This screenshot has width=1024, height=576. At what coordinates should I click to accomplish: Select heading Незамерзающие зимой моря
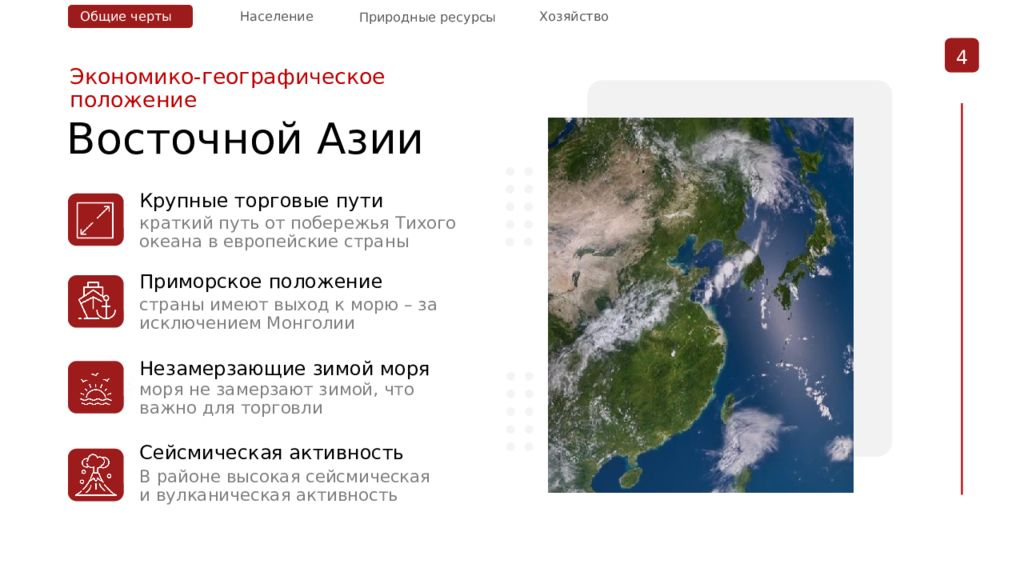point(284,368)
